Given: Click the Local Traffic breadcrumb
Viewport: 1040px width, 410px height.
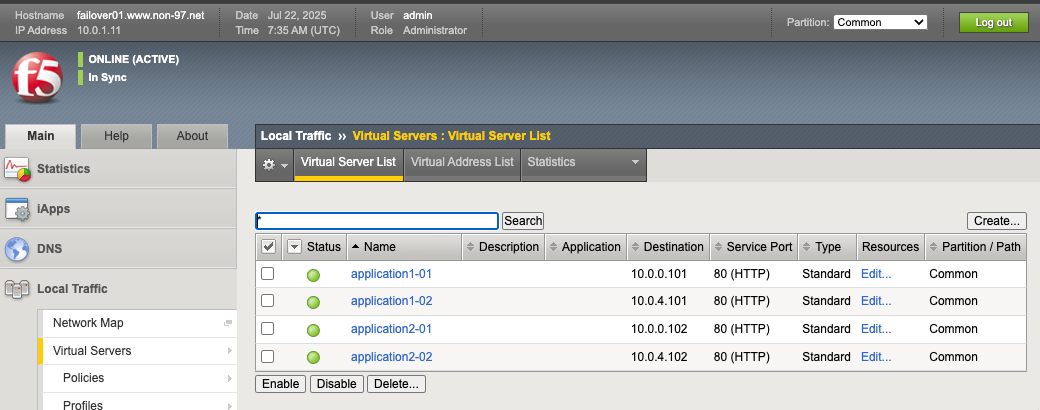Looking at the screenshot, I should [296, 136].
